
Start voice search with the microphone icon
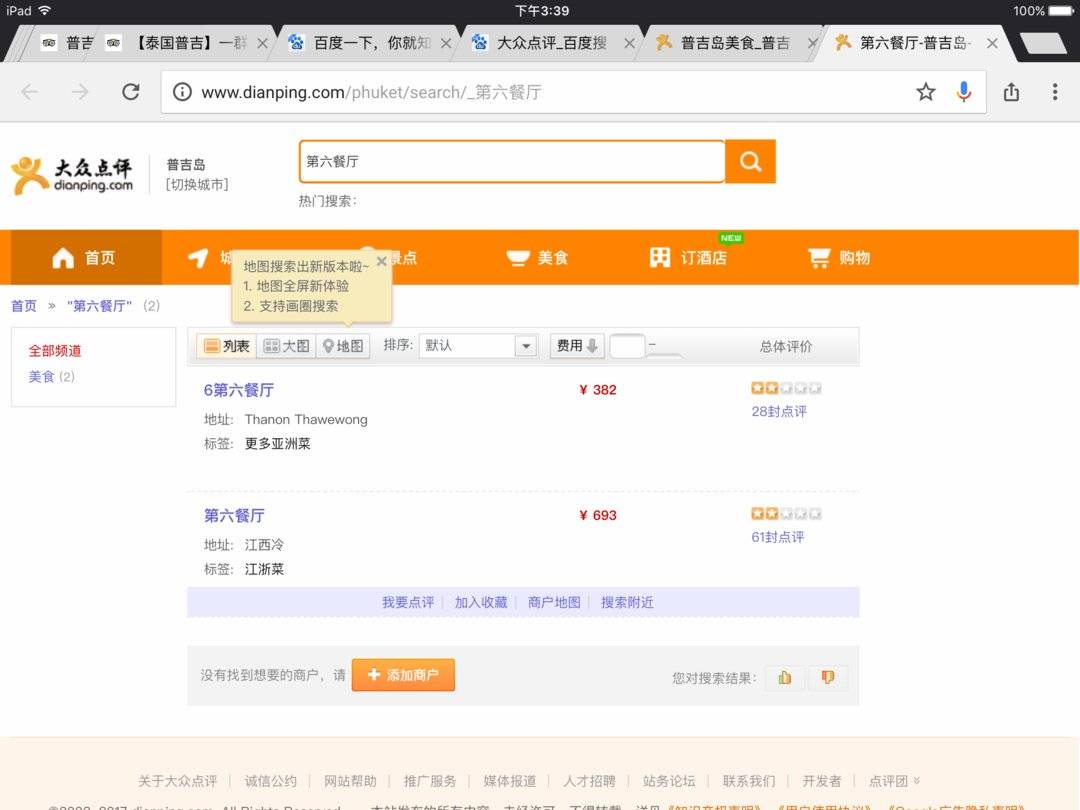964,92
